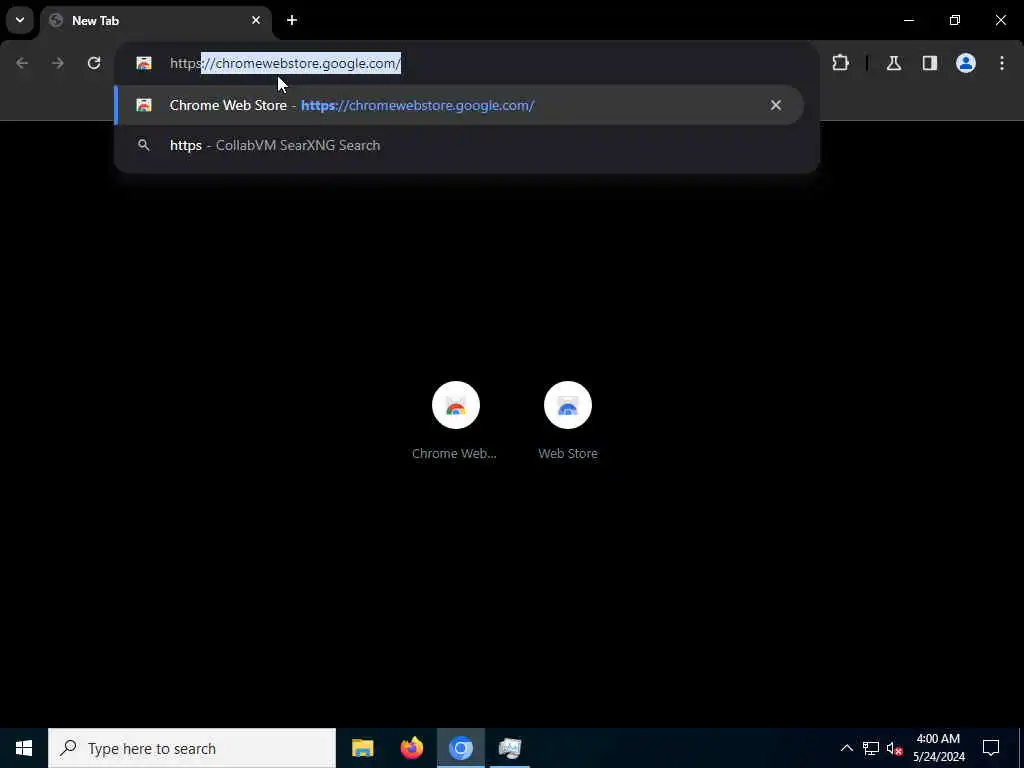Open the Chrome three-dot menu
Viewport: 1024px width, 768px height.
point(1002,63)
